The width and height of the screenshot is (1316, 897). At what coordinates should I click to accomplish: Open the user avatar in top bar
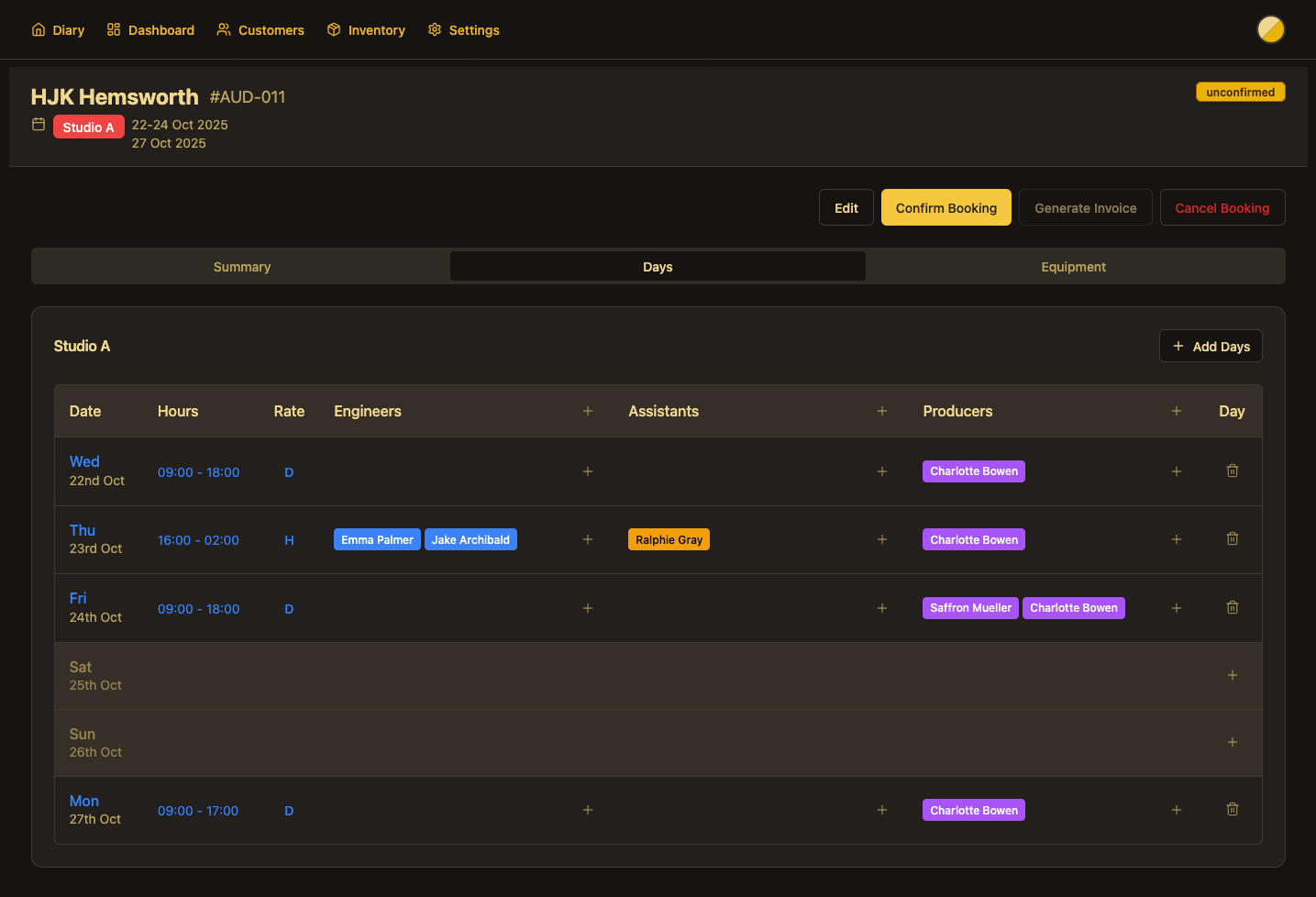pyautogui.click(x=1270, y=29)
